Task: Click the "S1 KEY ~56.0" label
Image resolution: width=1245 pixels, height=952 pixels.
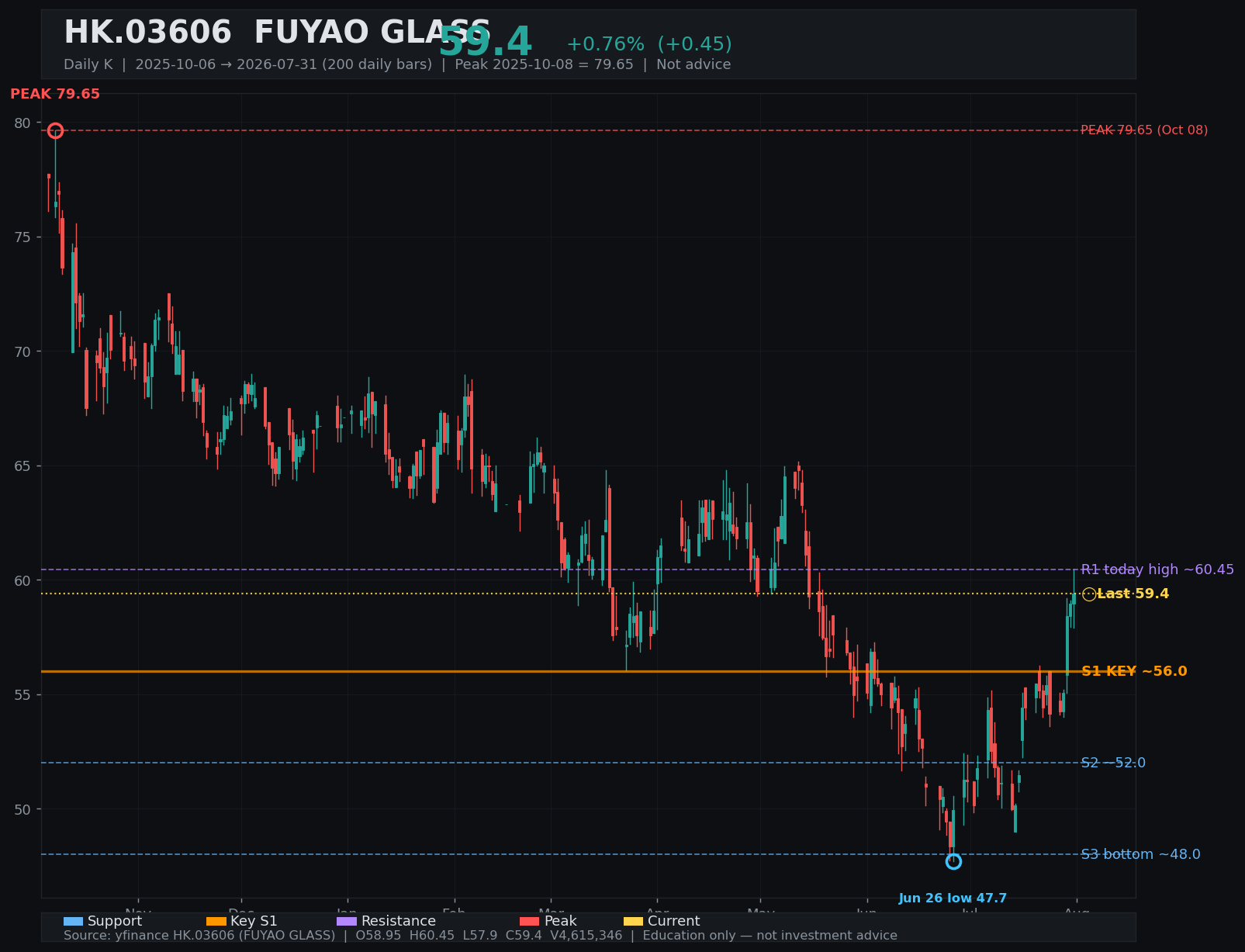Action: pos(1134,671)
